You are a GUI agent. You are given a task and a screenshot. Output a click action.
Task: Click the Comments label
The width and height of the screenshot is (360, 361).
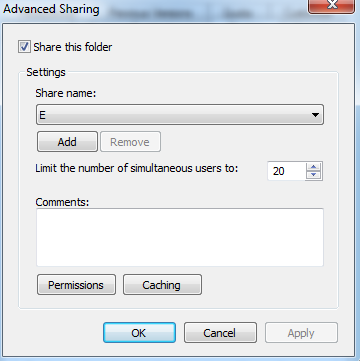(62, 202)
